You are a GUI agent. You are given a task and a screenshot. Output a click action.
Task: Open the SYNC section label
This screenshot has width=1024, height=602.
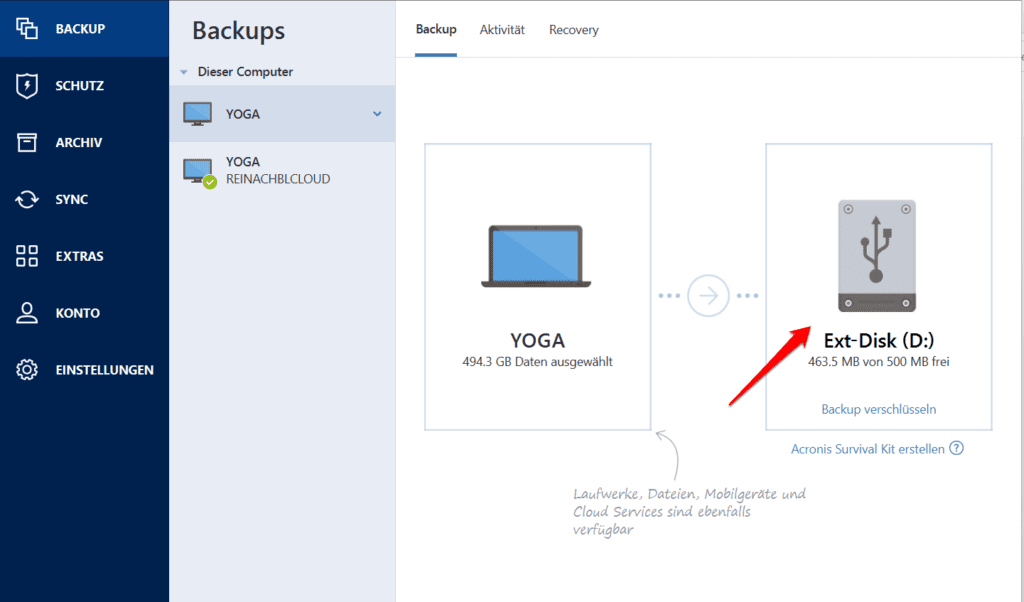[72, 199]
